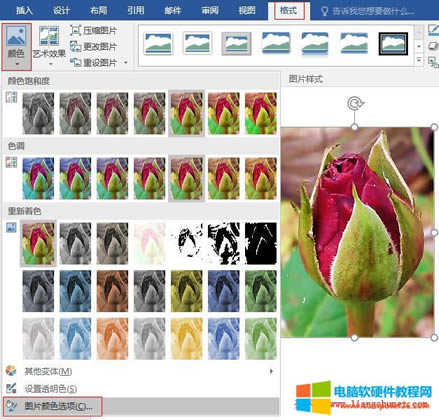
Task: Apply the black double-frame picture style
Action: [393, 43]
